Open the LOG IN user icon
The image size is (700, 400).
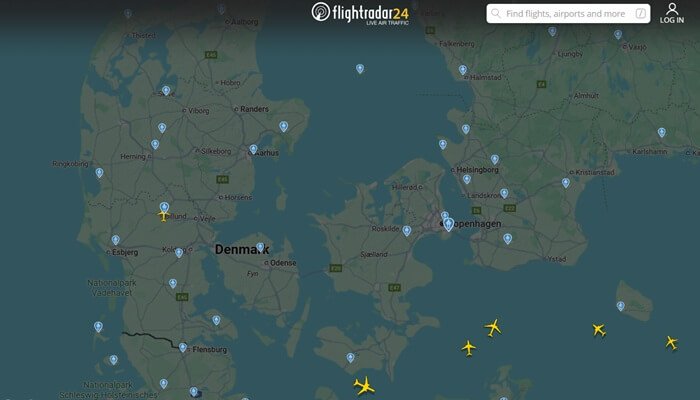point(672,8)
